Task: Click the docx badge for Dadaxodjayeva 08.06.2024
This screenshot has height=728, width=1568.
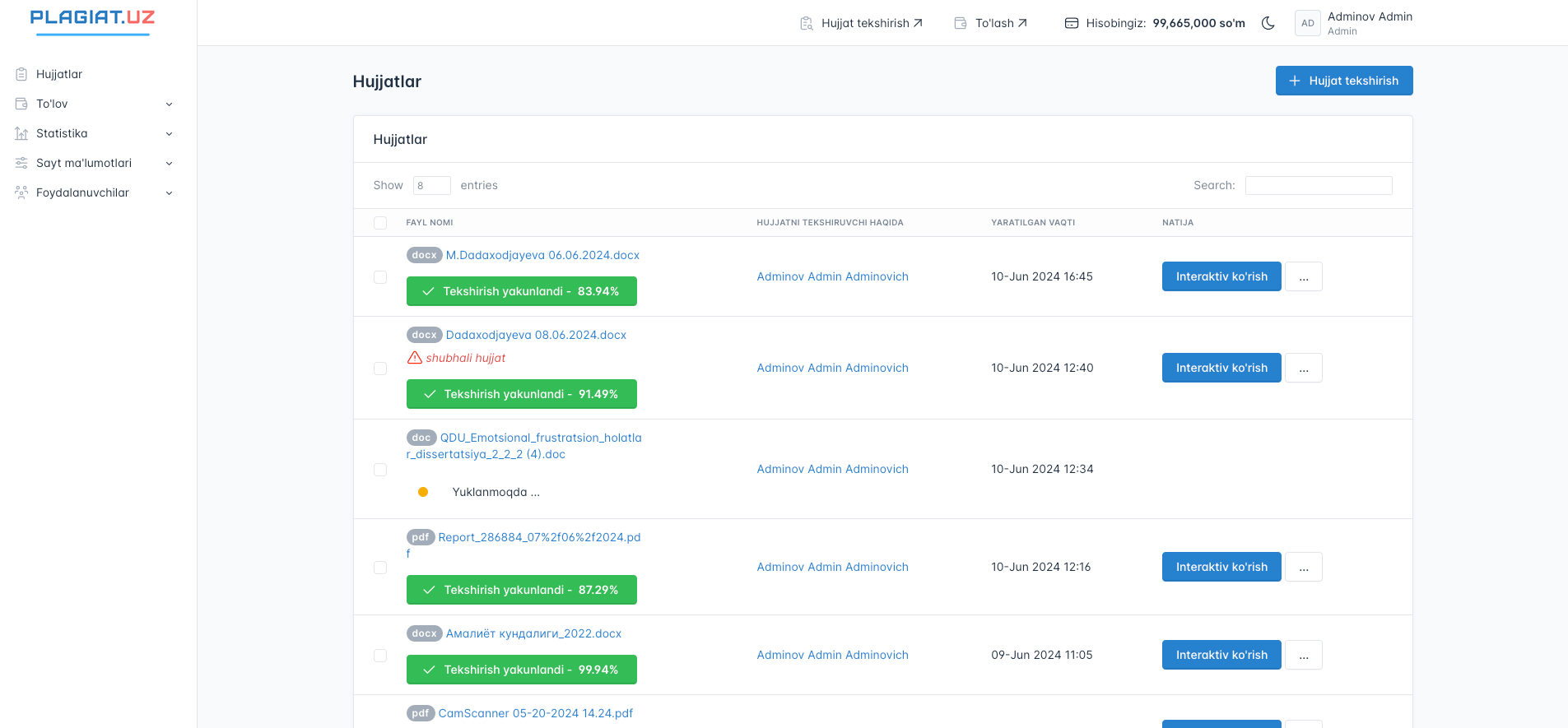Action: (424, 335)
